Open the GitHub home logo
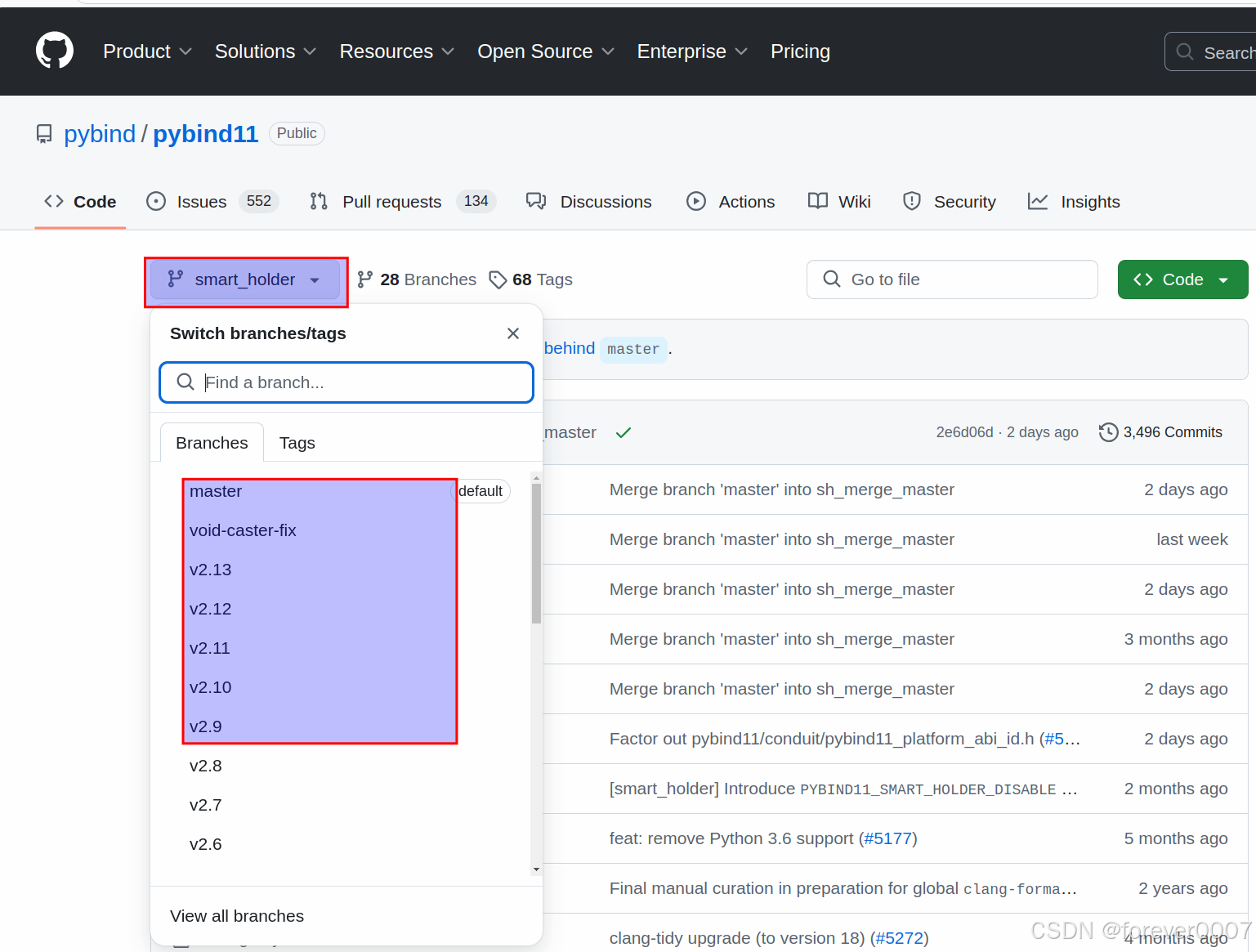Image resolution: width=1256 pixels, height=952 pixels. [55, 51]
